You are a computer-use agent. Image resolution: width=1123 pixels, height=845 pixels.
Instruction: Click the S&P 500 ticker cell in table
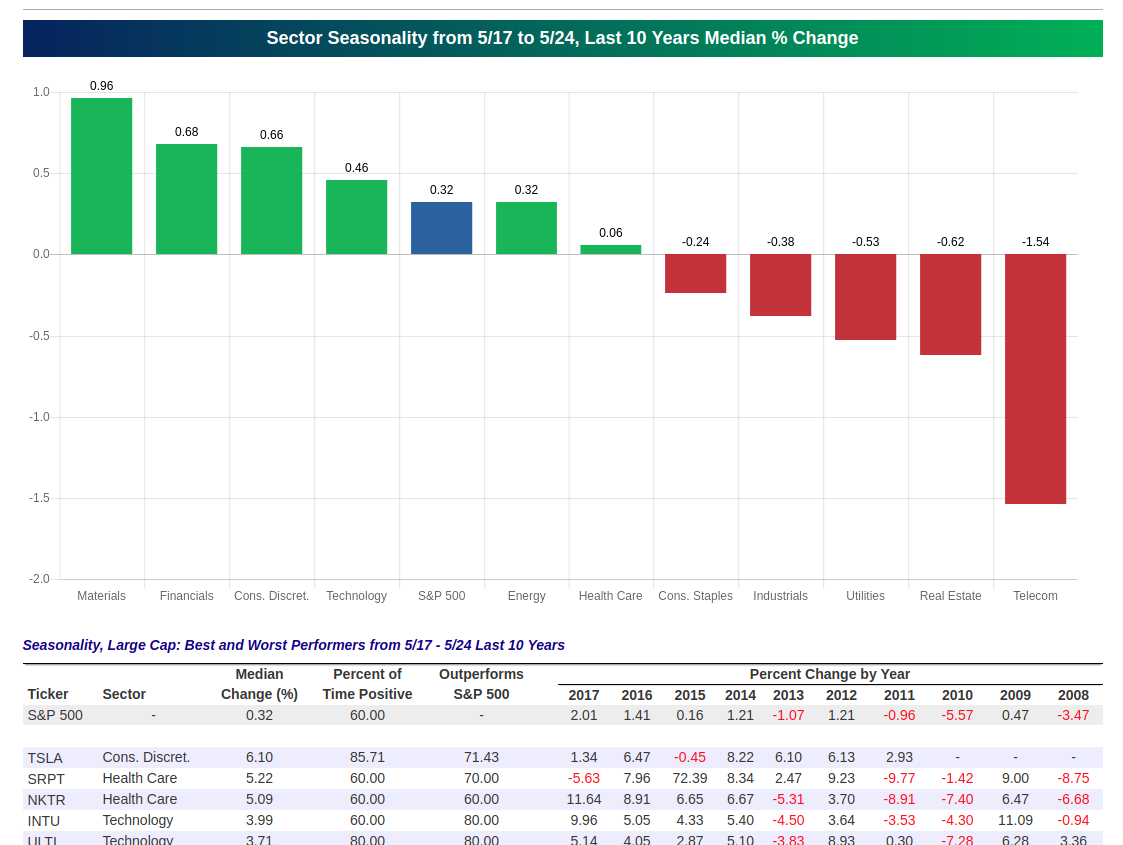tap(55, 715)
